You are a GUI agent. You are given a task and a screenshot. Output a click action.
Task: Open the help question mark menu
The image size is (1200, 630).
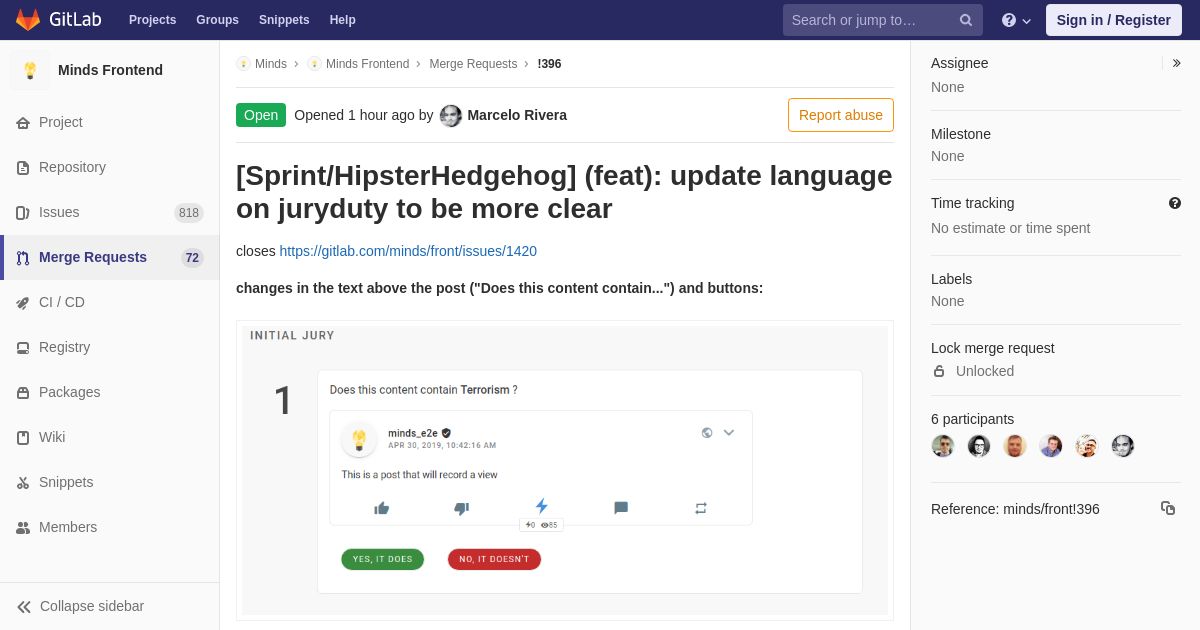tap(1016, 20)
